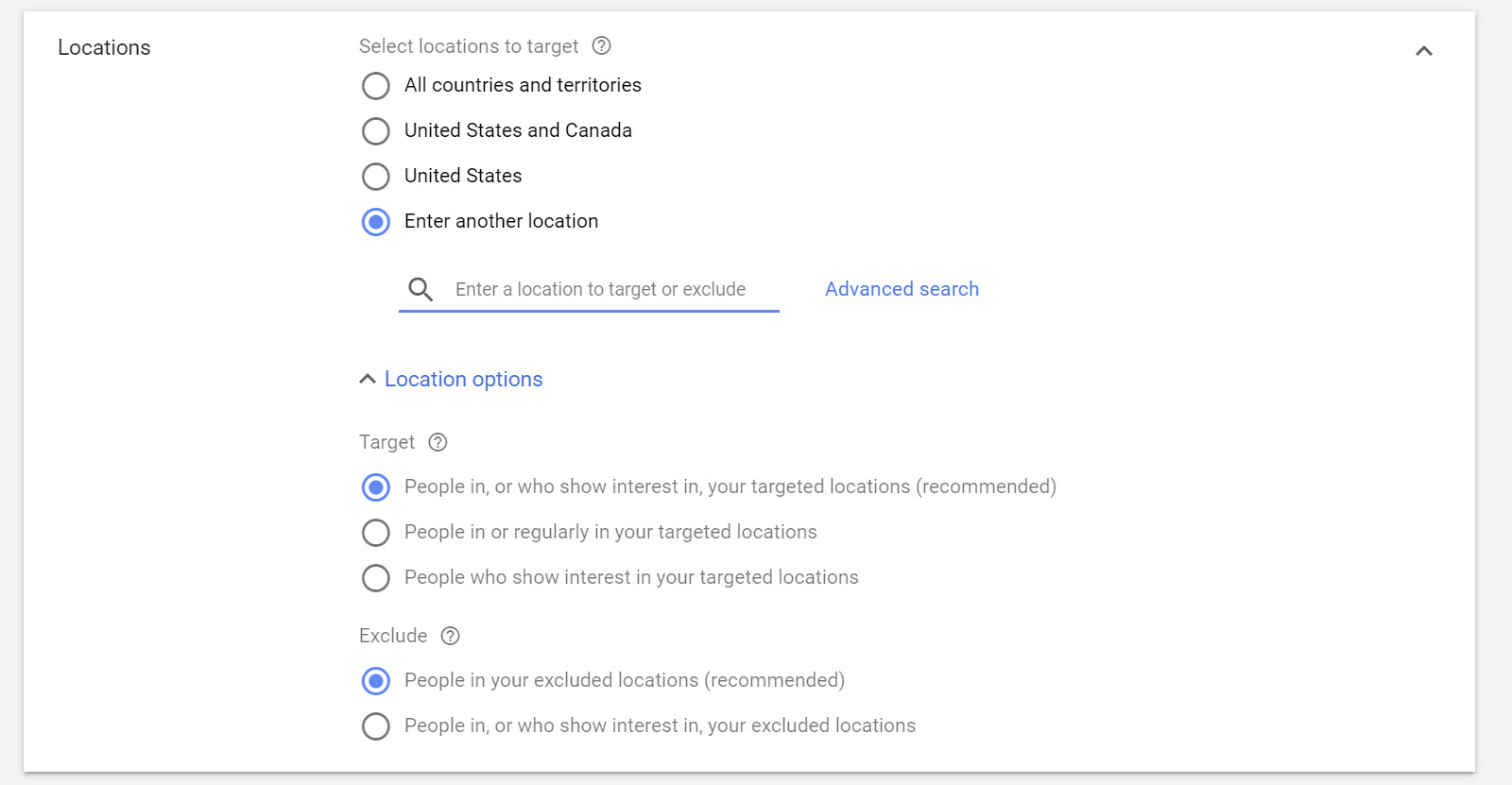
Task: Select People in your excluded locations option
Action: pyautogui.click(x=376, y=681)
